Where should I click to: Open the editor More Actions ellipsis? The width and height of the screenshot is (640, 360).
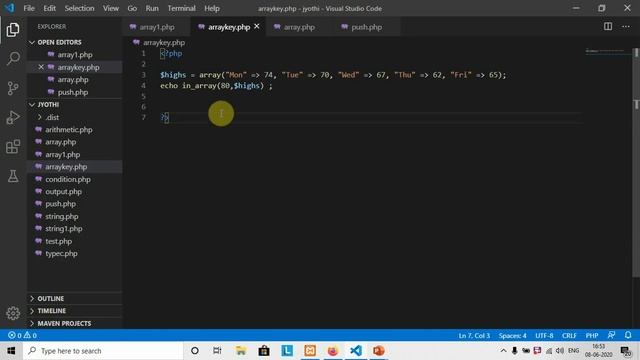[x=626, y=27]
